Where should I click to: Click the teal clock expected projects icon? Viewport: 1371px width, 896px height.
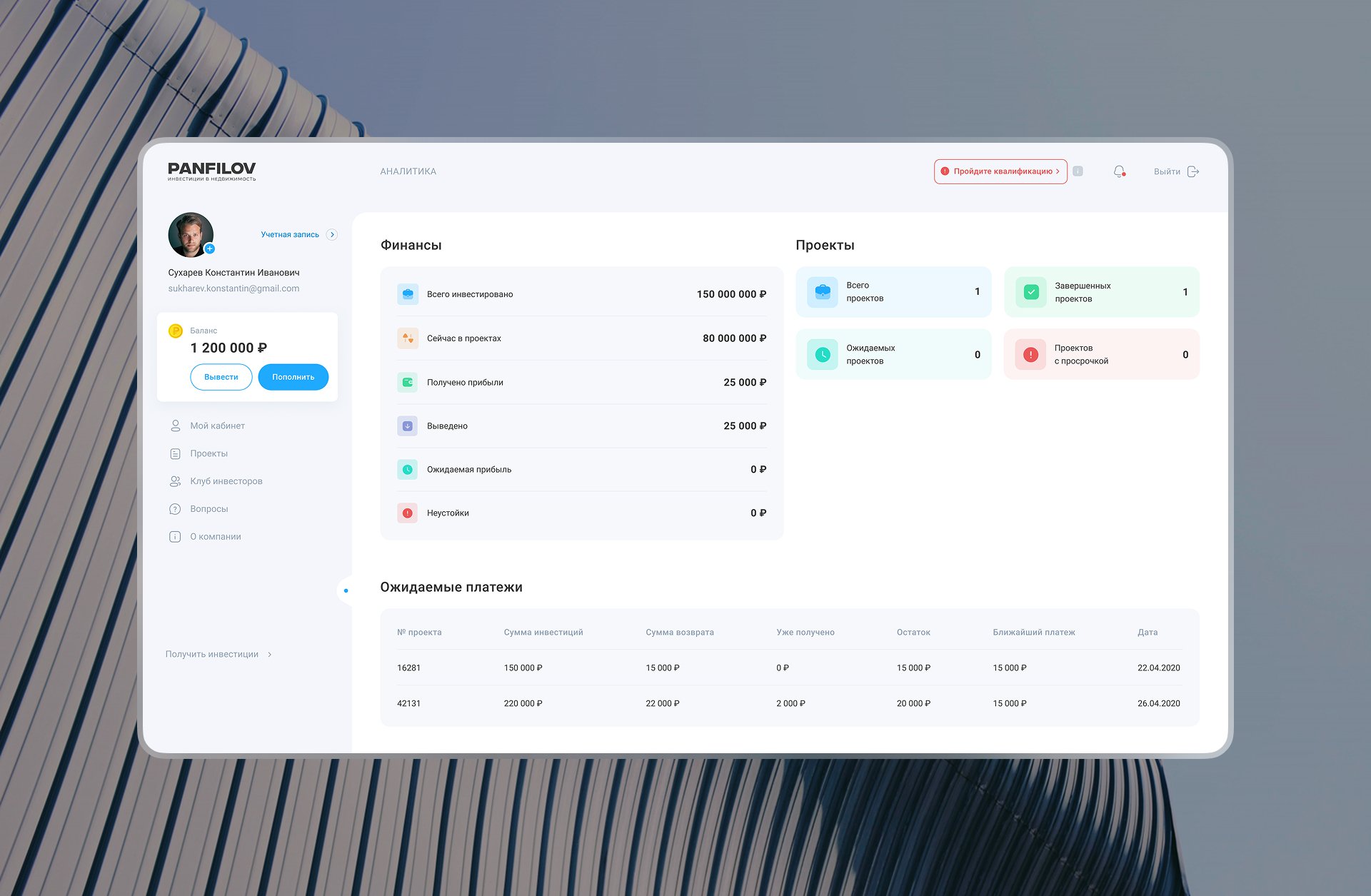coord(823,354)
